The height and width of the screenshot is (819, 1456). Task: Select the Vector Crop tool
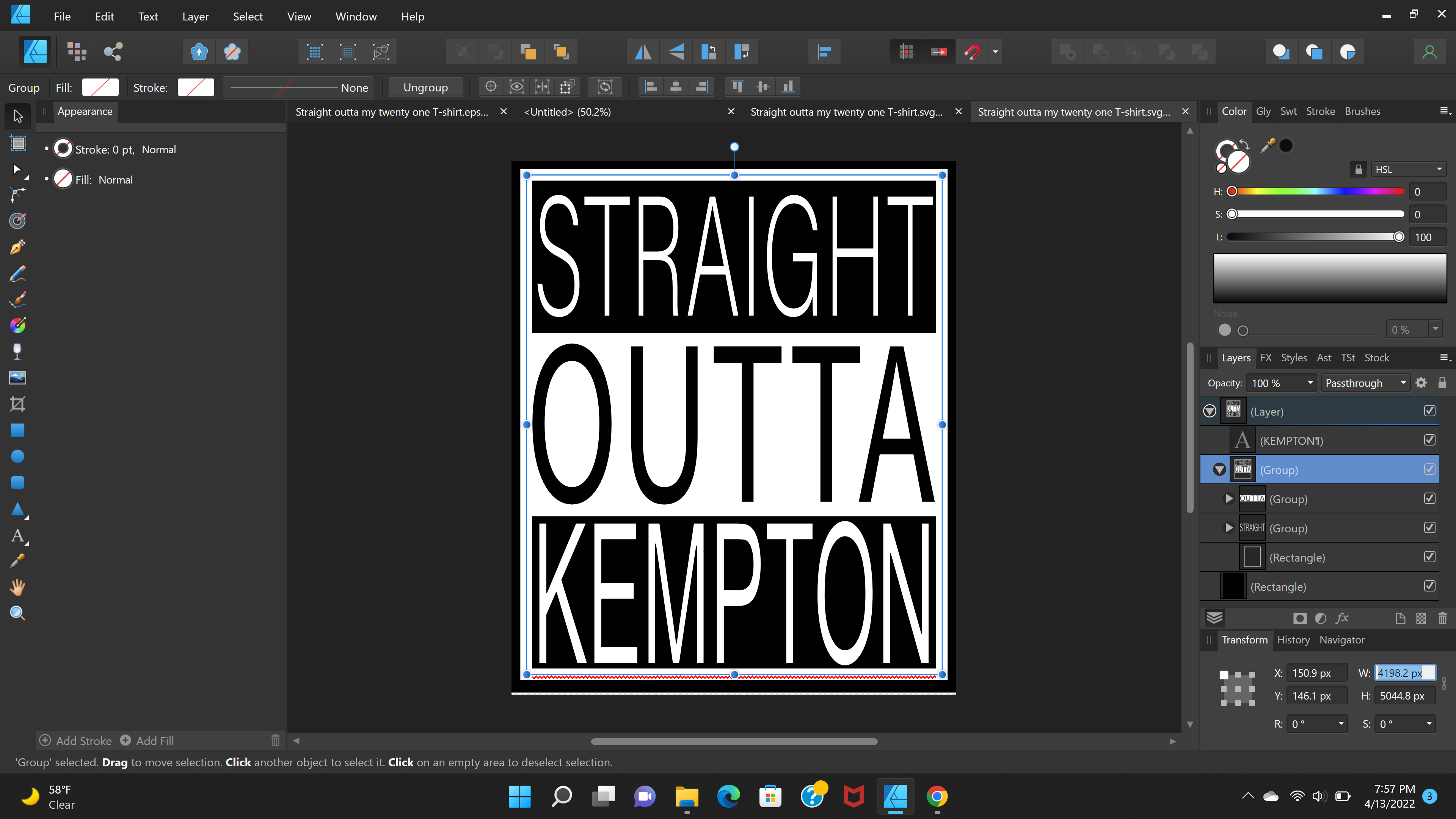pyautogui.click(x=17, y=404)
